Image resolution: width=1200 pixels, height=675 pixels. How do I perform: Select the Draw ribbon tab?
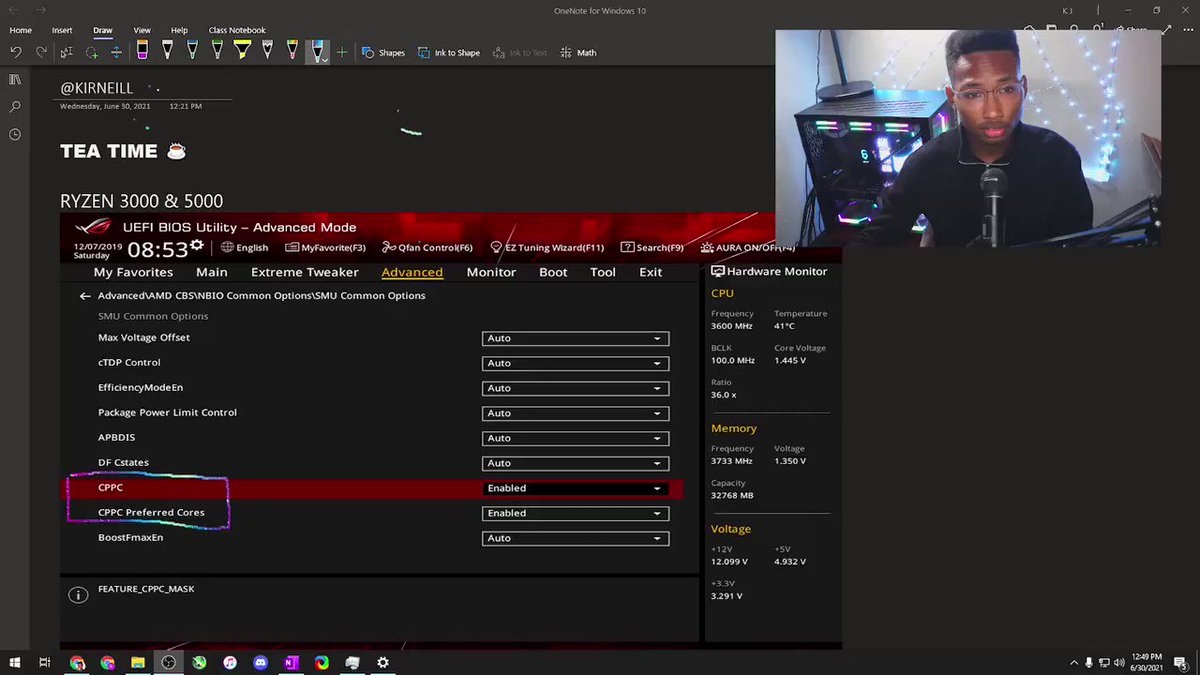pos(103,30)
